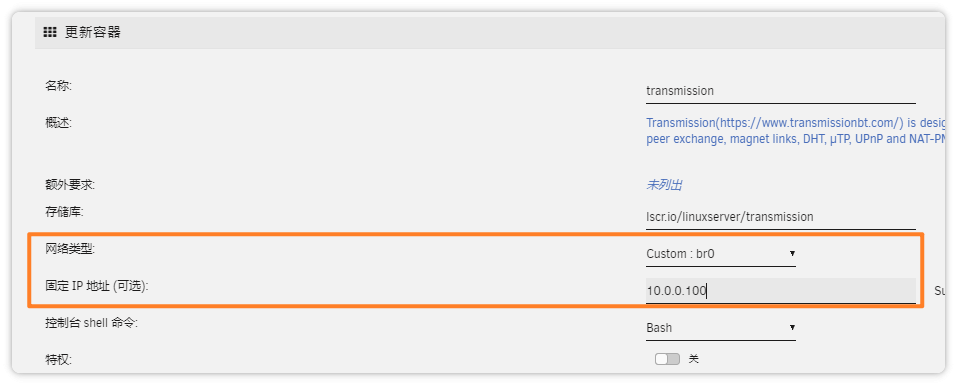Click the 关 text beside the 特权 switch
Screen dimensions: 957x385
[693, 359]
